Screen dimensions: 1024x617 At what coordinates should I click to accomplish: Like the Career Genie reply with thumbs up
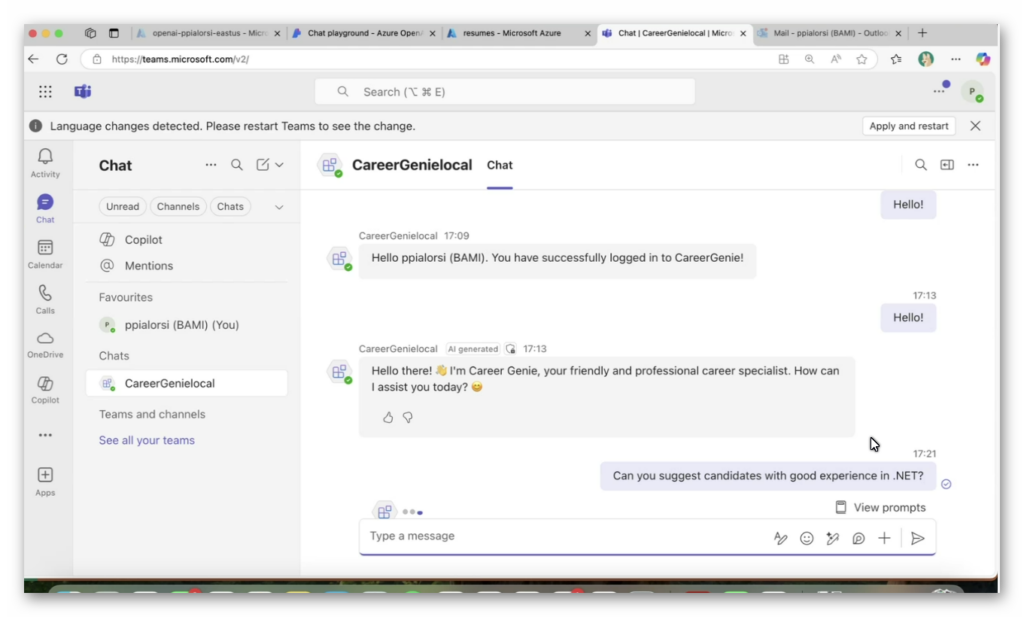[388, 417]
